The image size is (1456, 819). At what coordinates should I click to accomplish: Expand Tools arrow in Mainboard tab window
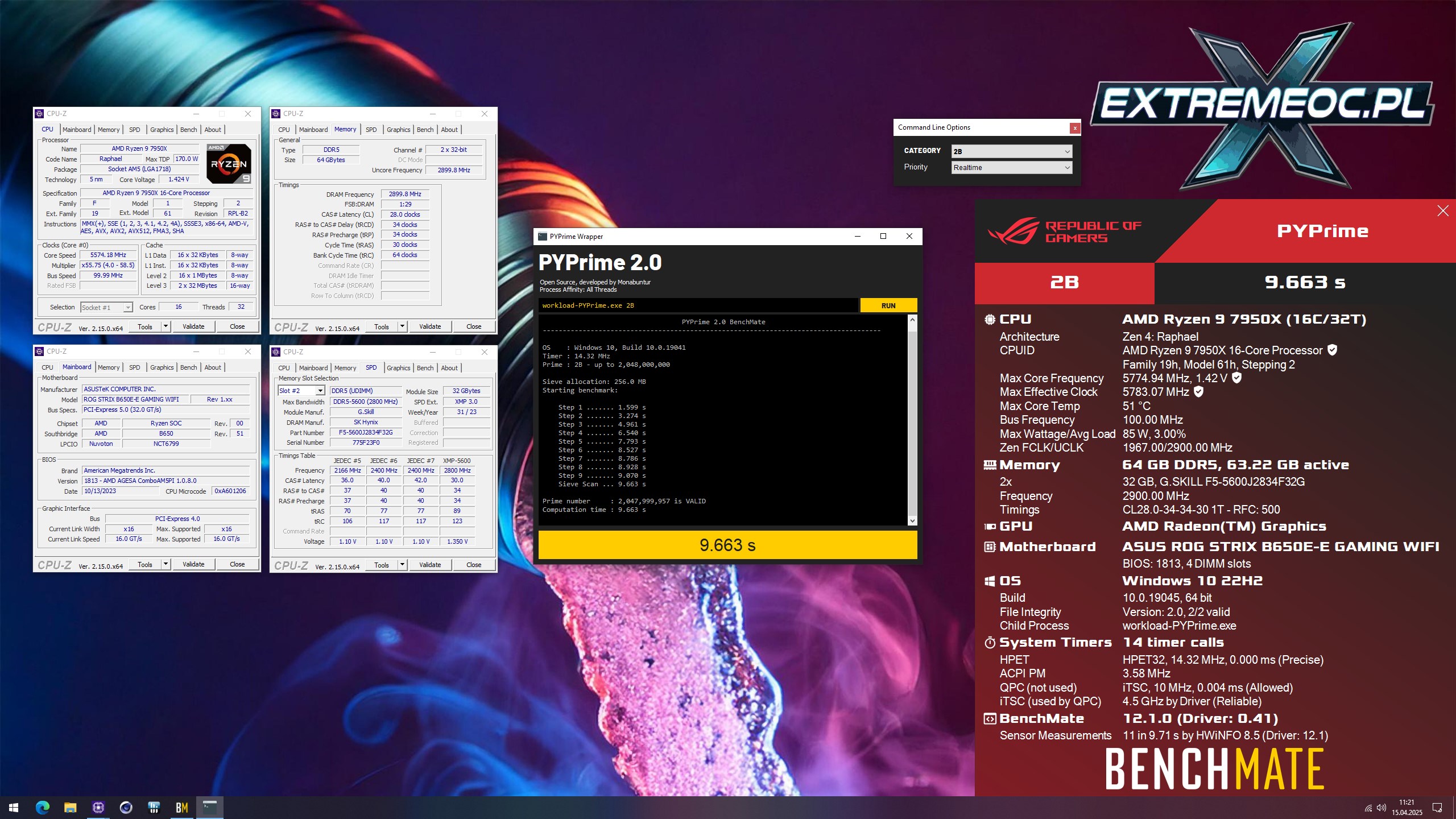click(x=166, y=565)
